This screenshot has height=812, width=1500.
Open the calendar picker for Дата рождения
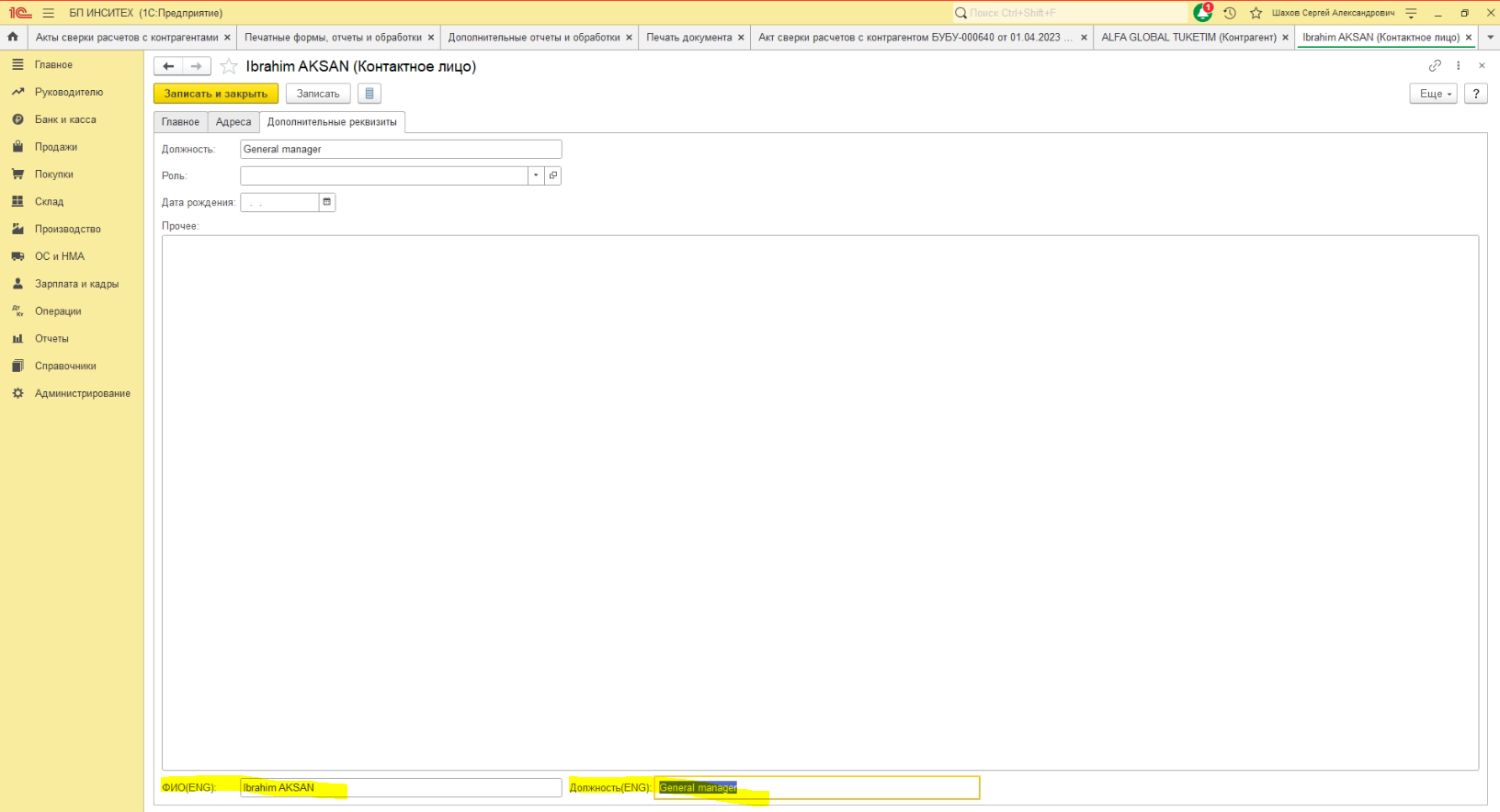click(327, 202)
